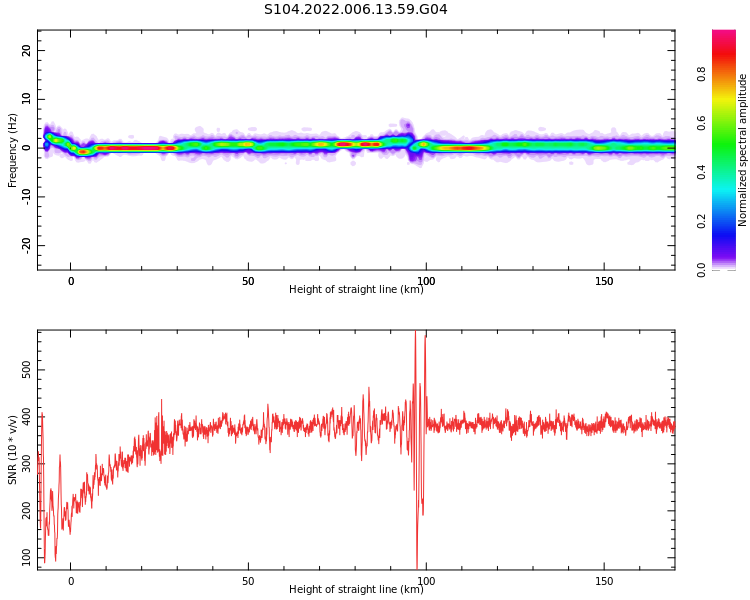Screen dimensions: 750x600
Task: Click the 200 tick label on the SNR axis
Action: (x=26, y=511)
